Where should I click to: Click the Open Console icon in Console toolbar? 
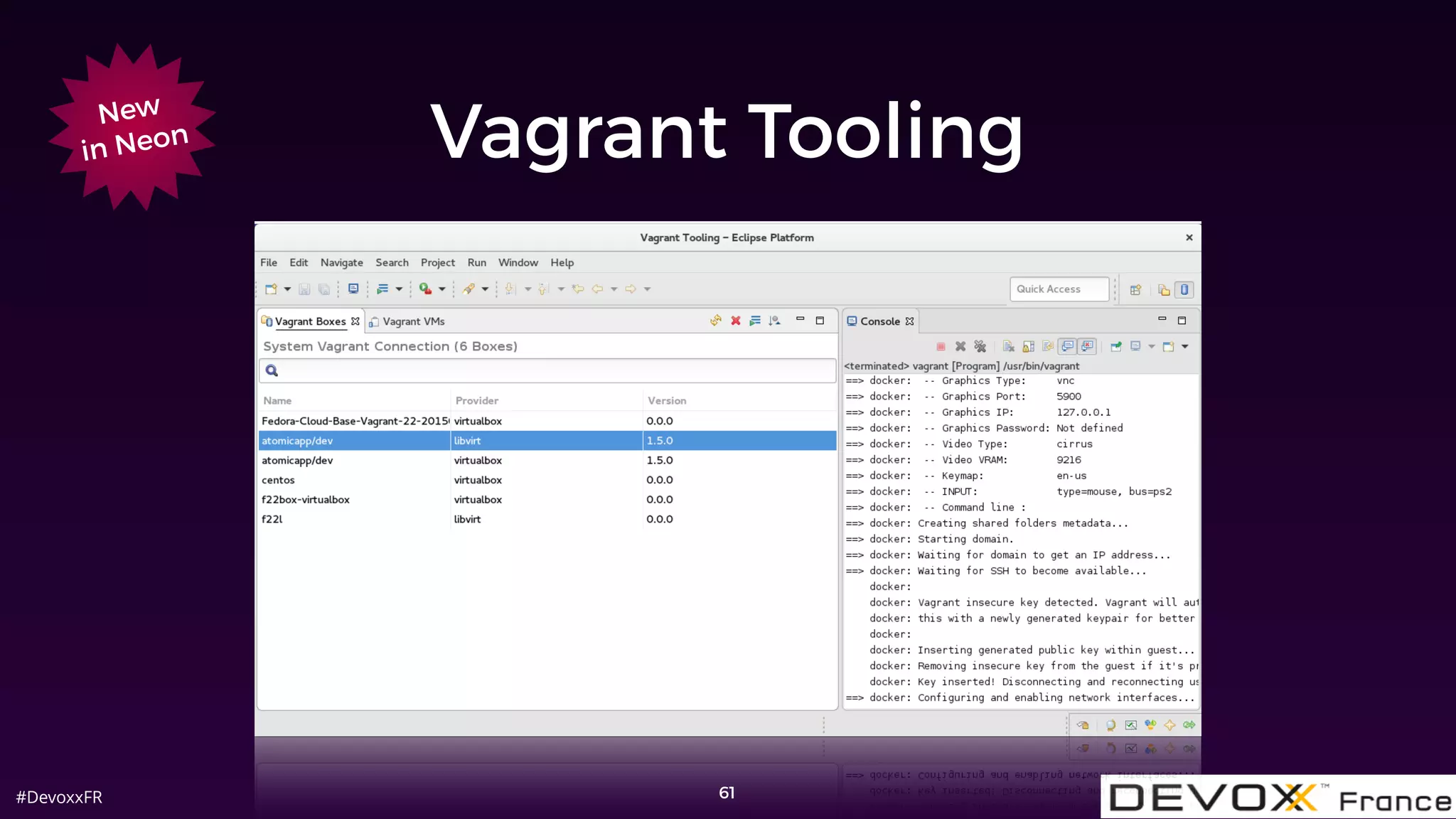point(1168,346)
